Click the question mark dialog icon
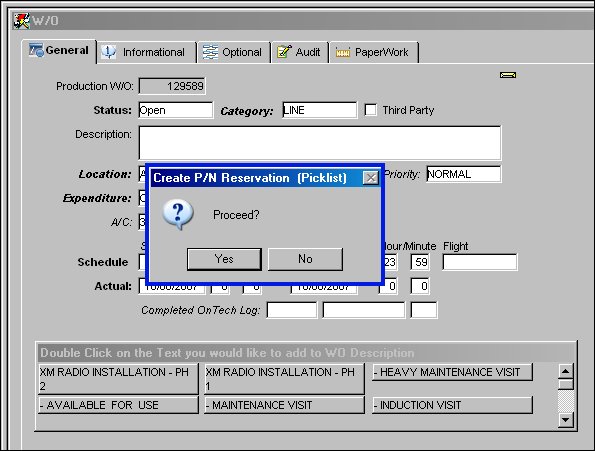Viewport: 595px width, 451px height. click(178, 214)
